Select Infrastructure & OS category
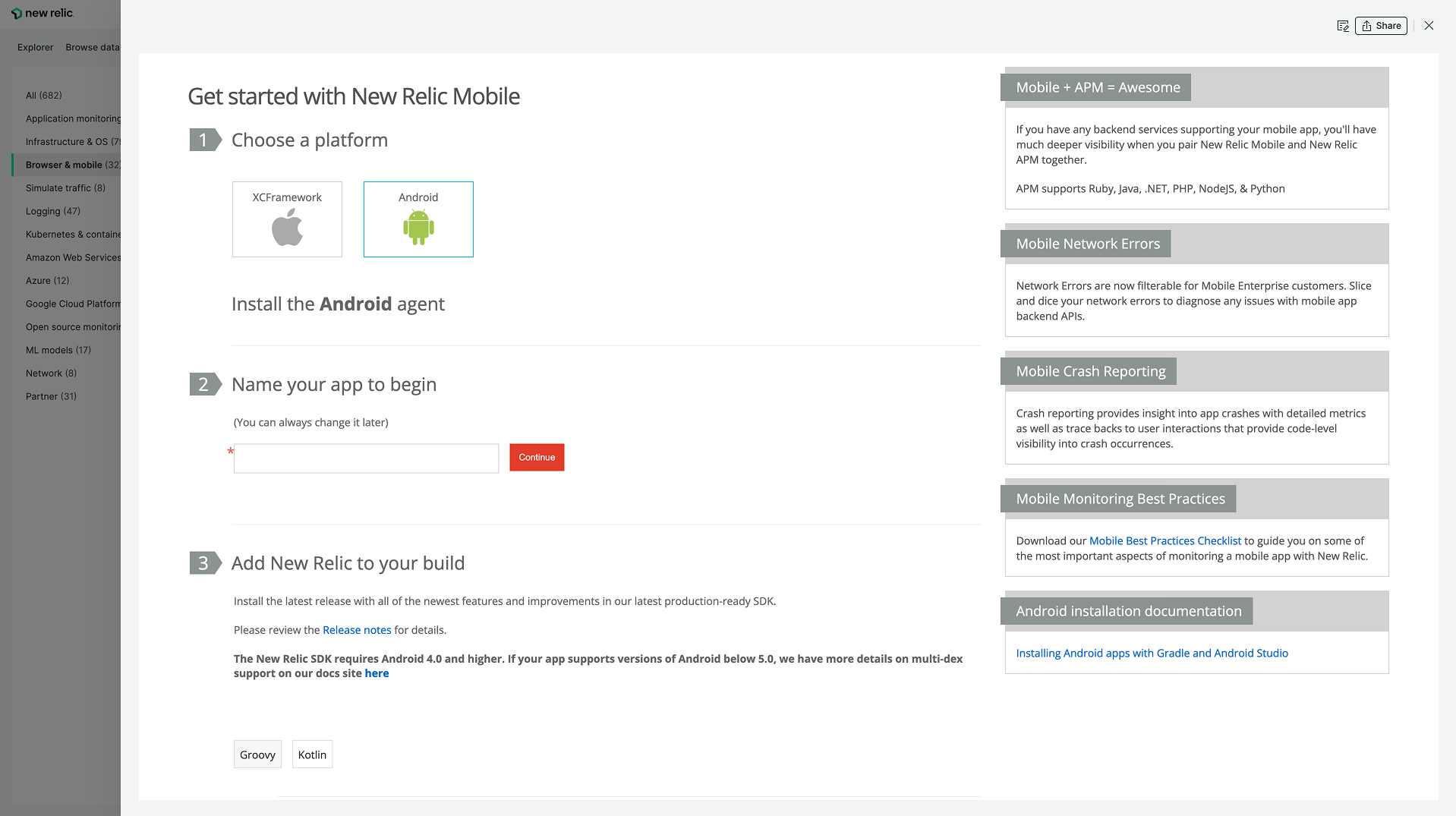 (73, 142)
